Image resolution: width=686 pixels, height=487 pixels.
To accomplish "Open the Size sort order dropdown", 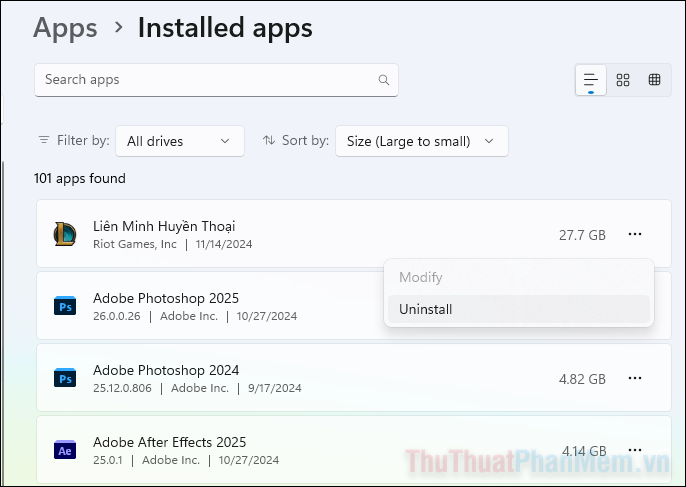I will [422, 141].
